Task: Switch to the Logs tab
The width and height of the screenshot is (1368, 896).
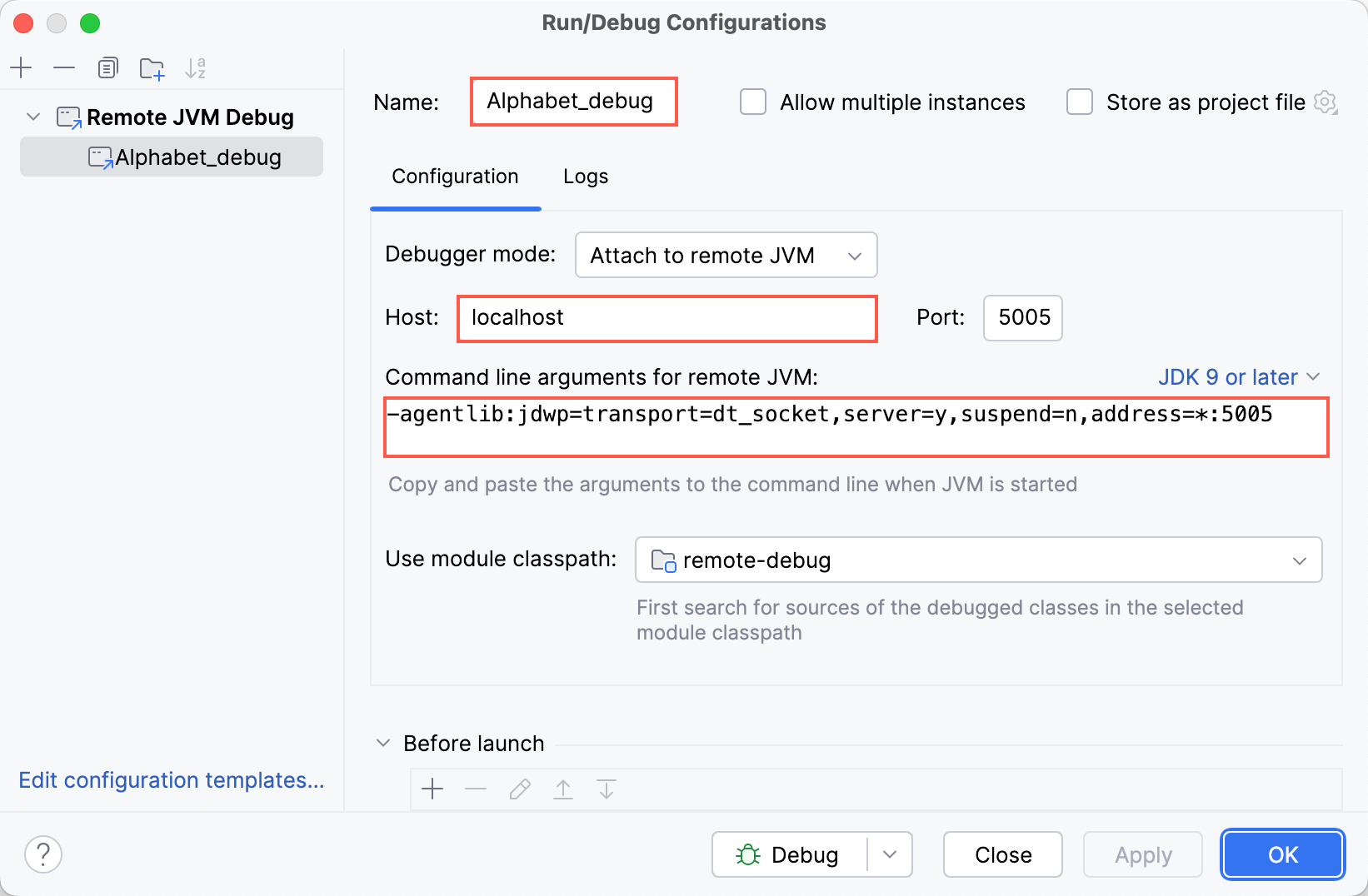Action: (585, 177)
